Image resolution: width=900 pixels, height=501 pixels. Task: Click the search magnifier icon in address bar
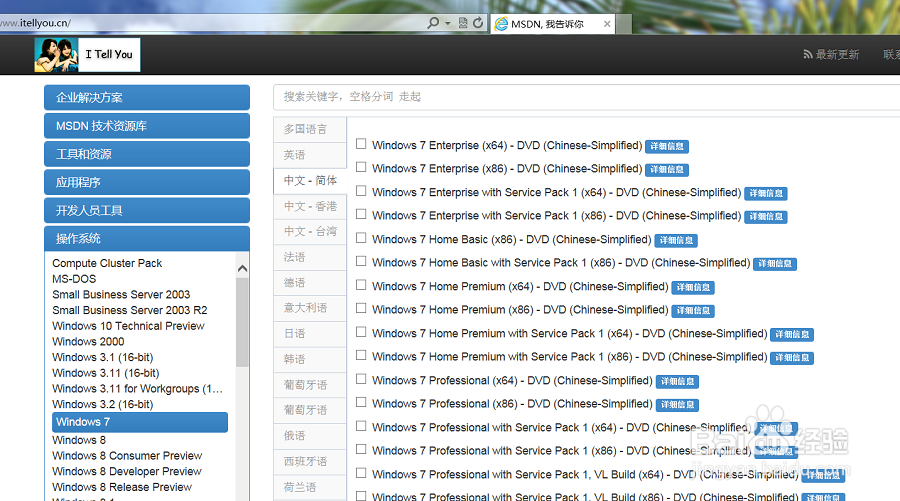(433, 23)
